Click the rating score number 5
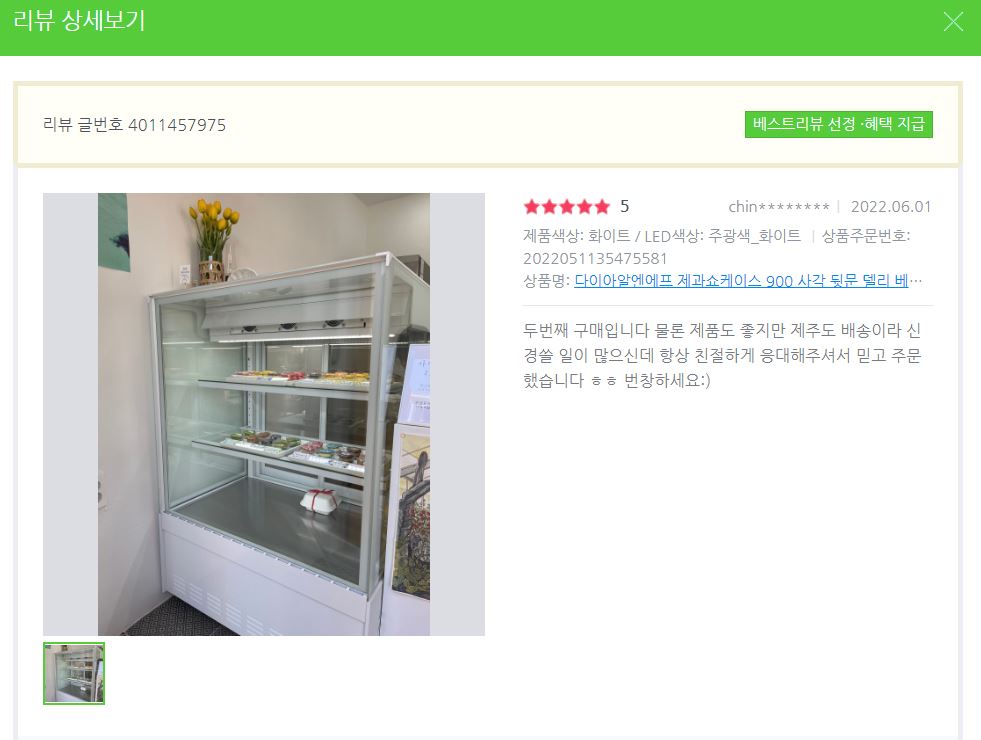The height and width of the screenshot is (740, 981). pyautogui.click(x=624, y=206)
